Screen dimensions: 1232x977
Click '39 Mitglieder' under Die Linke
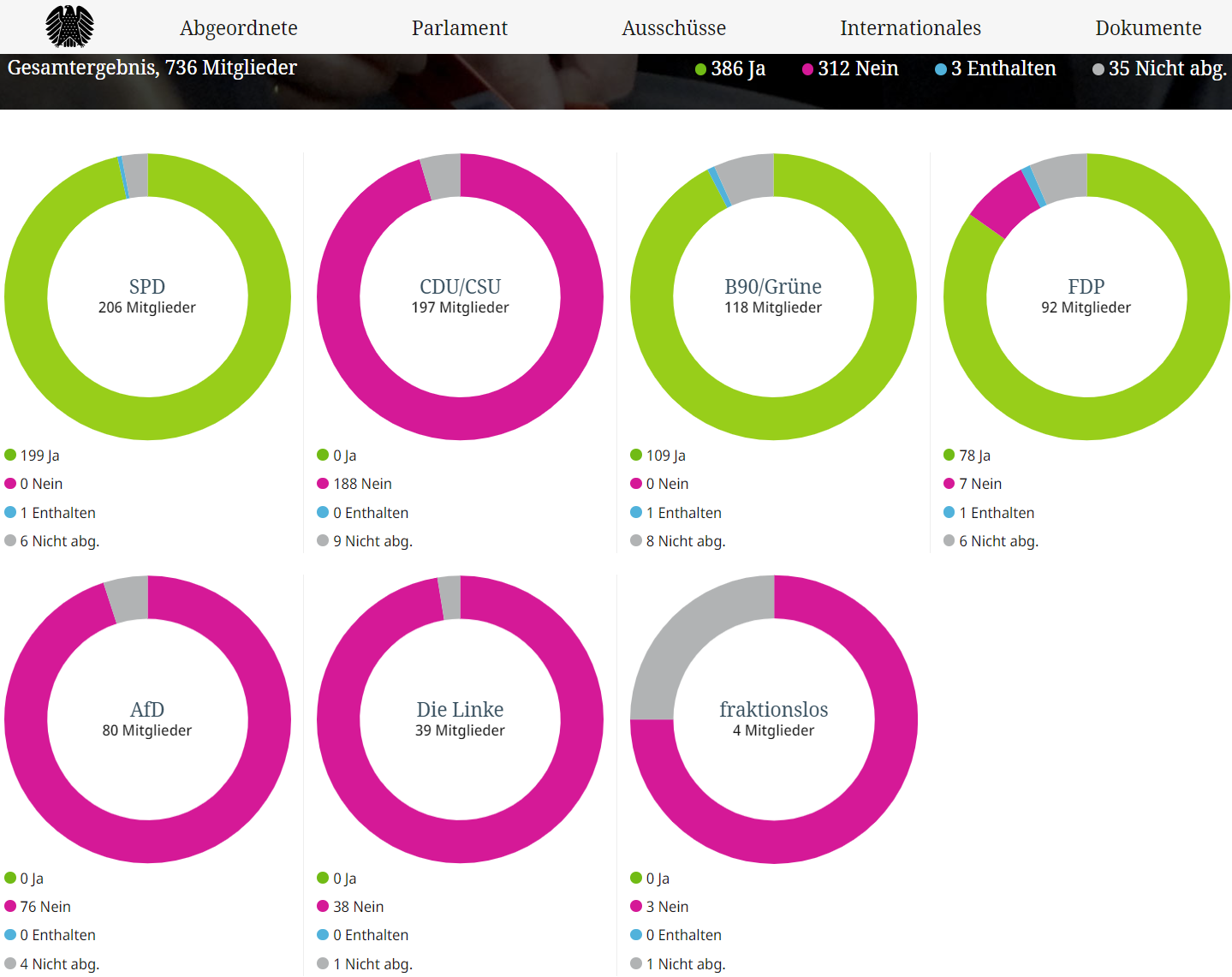(x=461, y=730)
